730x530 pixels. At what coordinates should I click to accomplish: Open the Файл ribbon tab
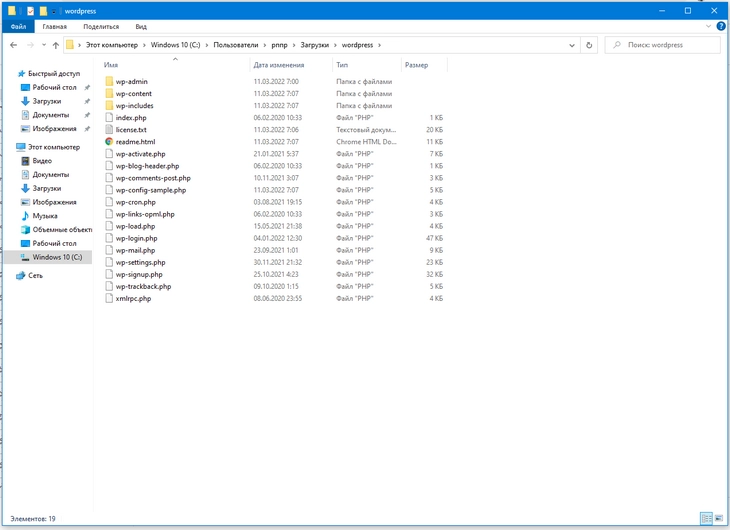point(18,27)
